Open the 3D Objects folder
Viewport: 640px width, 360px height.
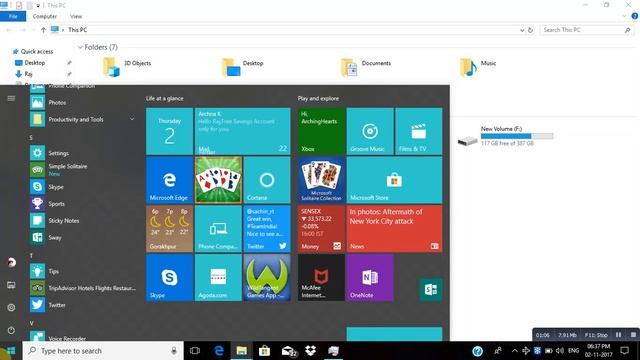click(127, 67)
